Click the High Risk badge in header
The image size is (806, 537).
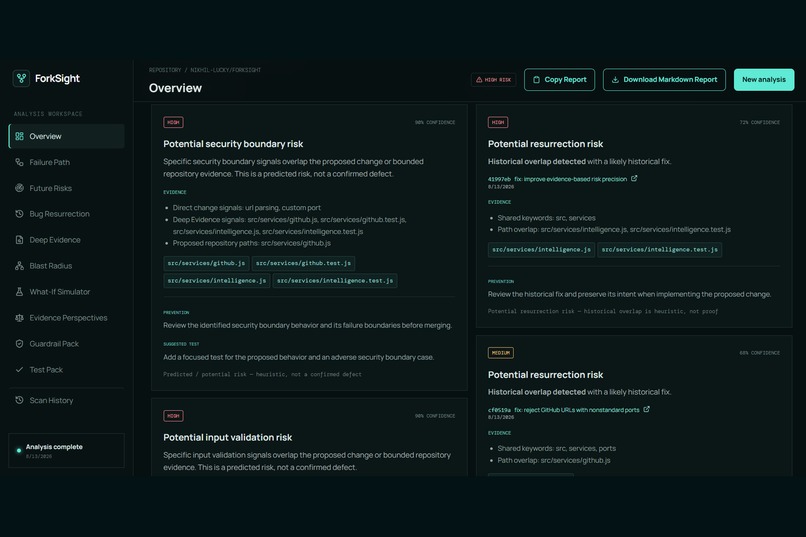pos(493,80)
